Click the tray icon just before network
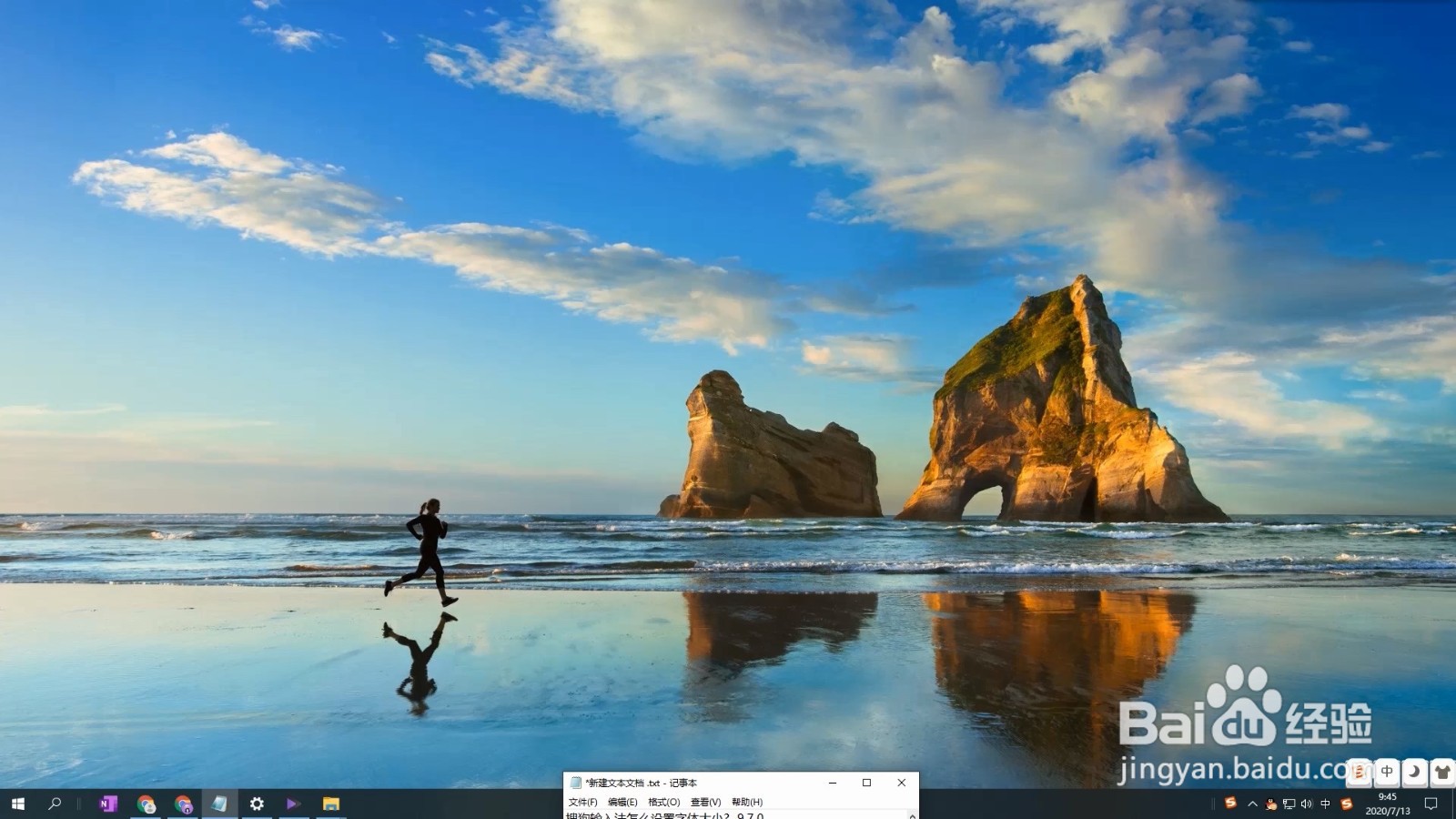The image size is (1456, 819). point(1271,804)
